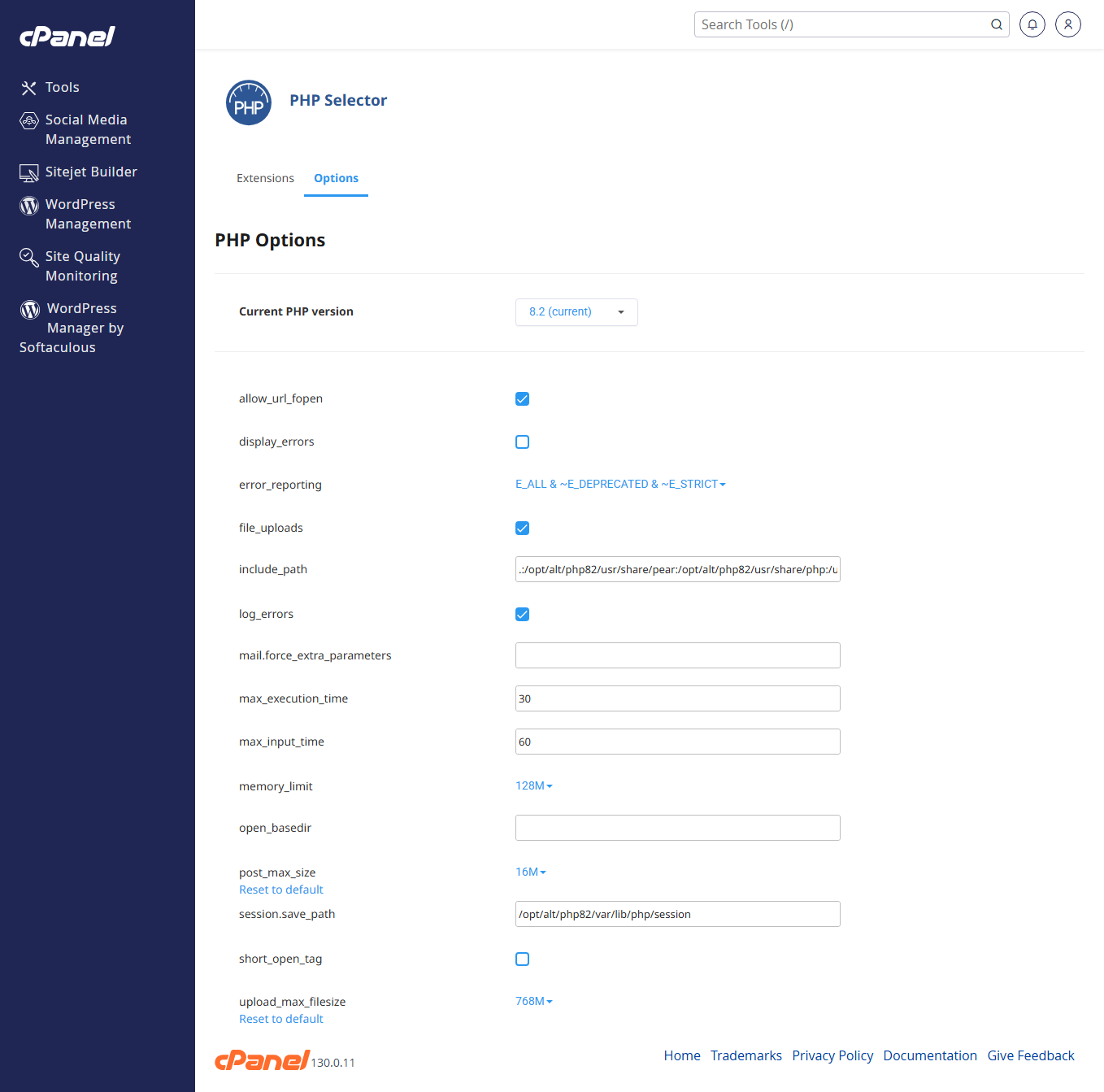Open the Documentation footer link

[930, 1055]
